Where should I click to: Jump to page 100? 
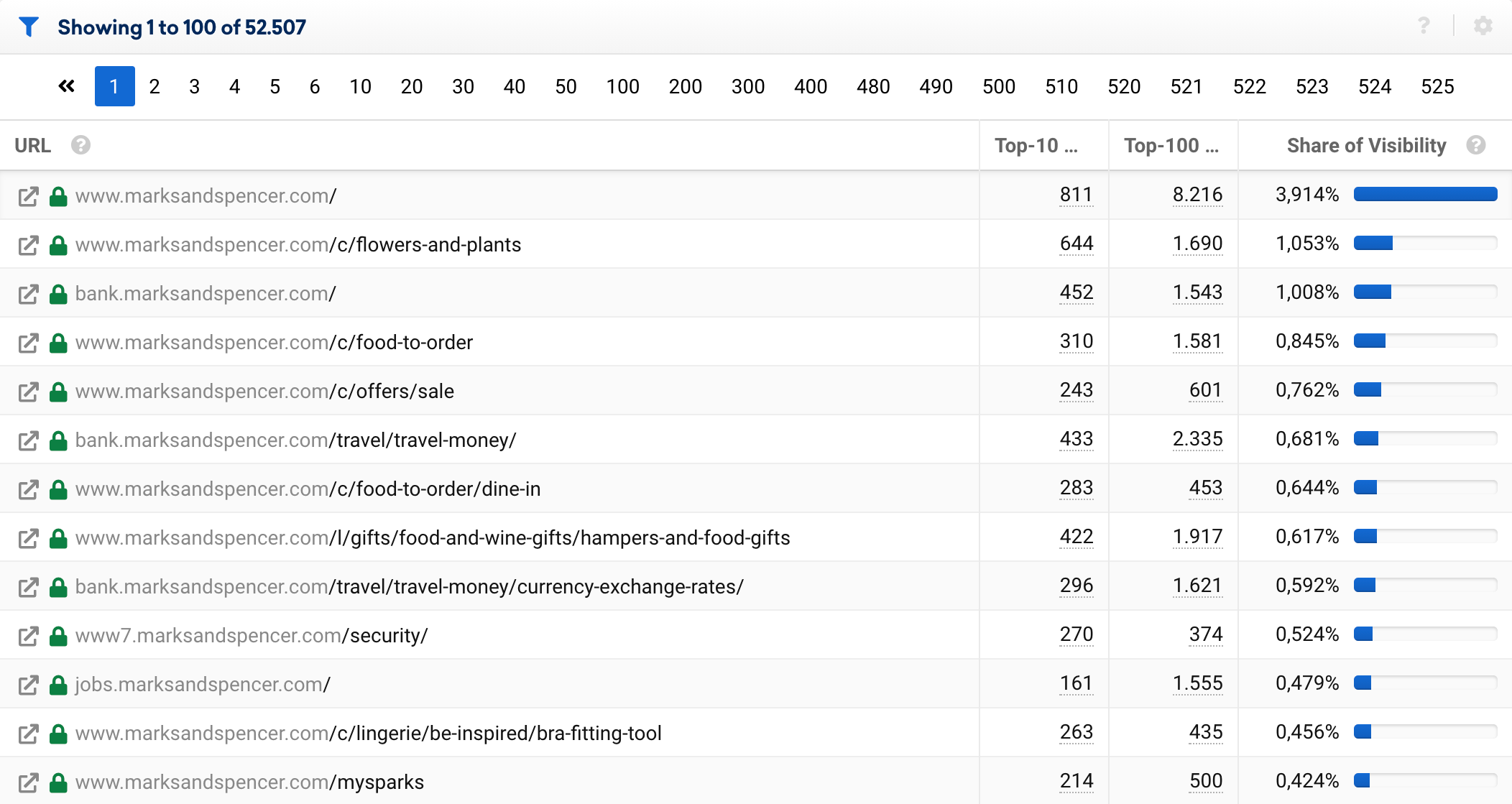(x=622, y=87)
